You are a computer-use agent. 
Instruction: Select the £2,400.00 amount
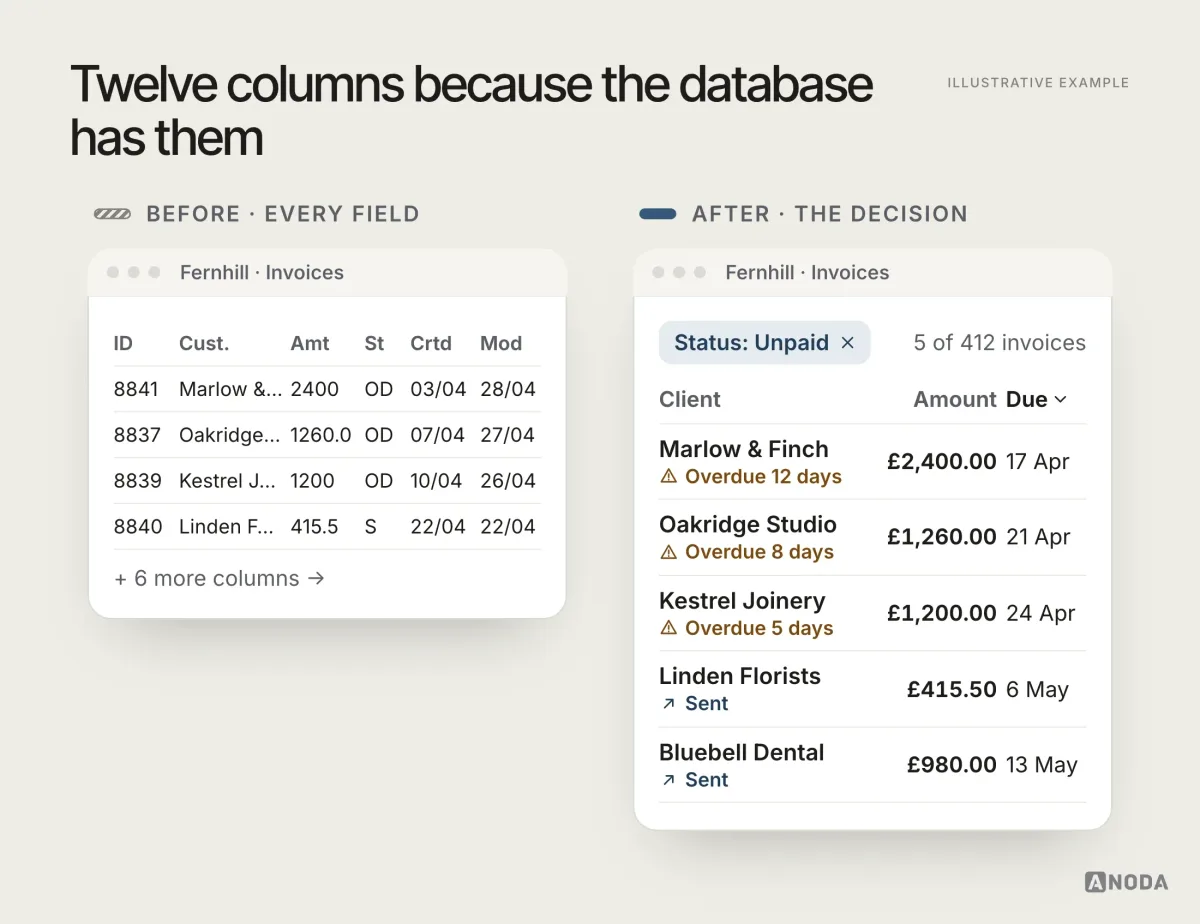click(942, 461)
